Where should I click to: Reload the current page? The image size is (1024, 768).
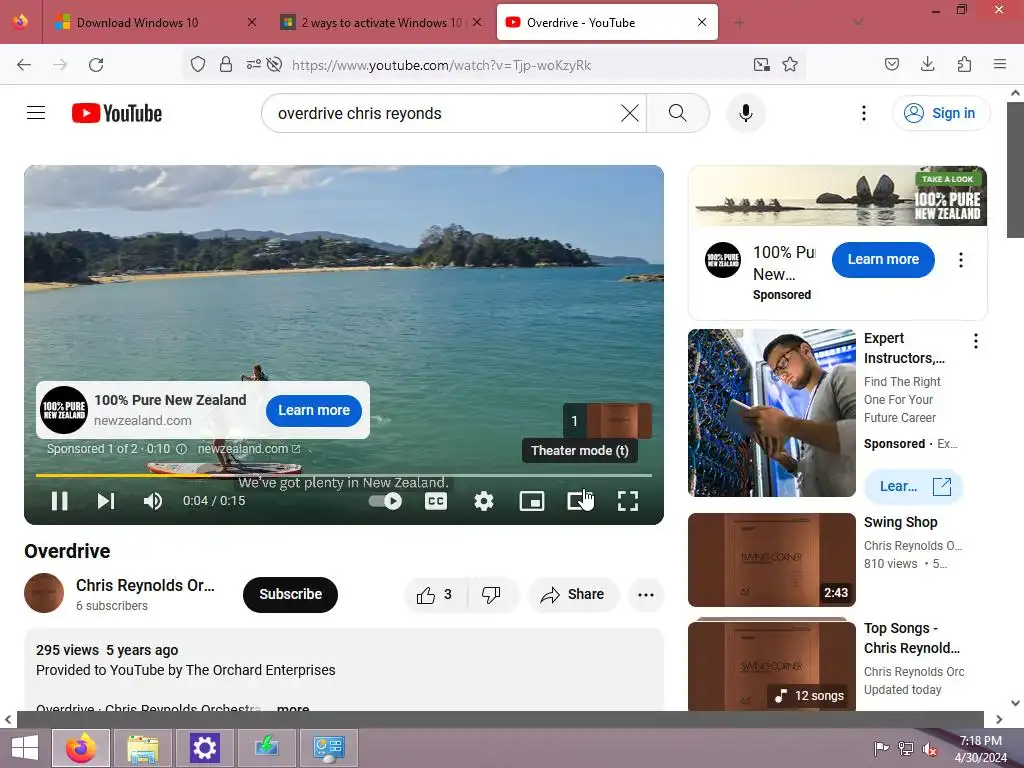(x=96, y=64)
